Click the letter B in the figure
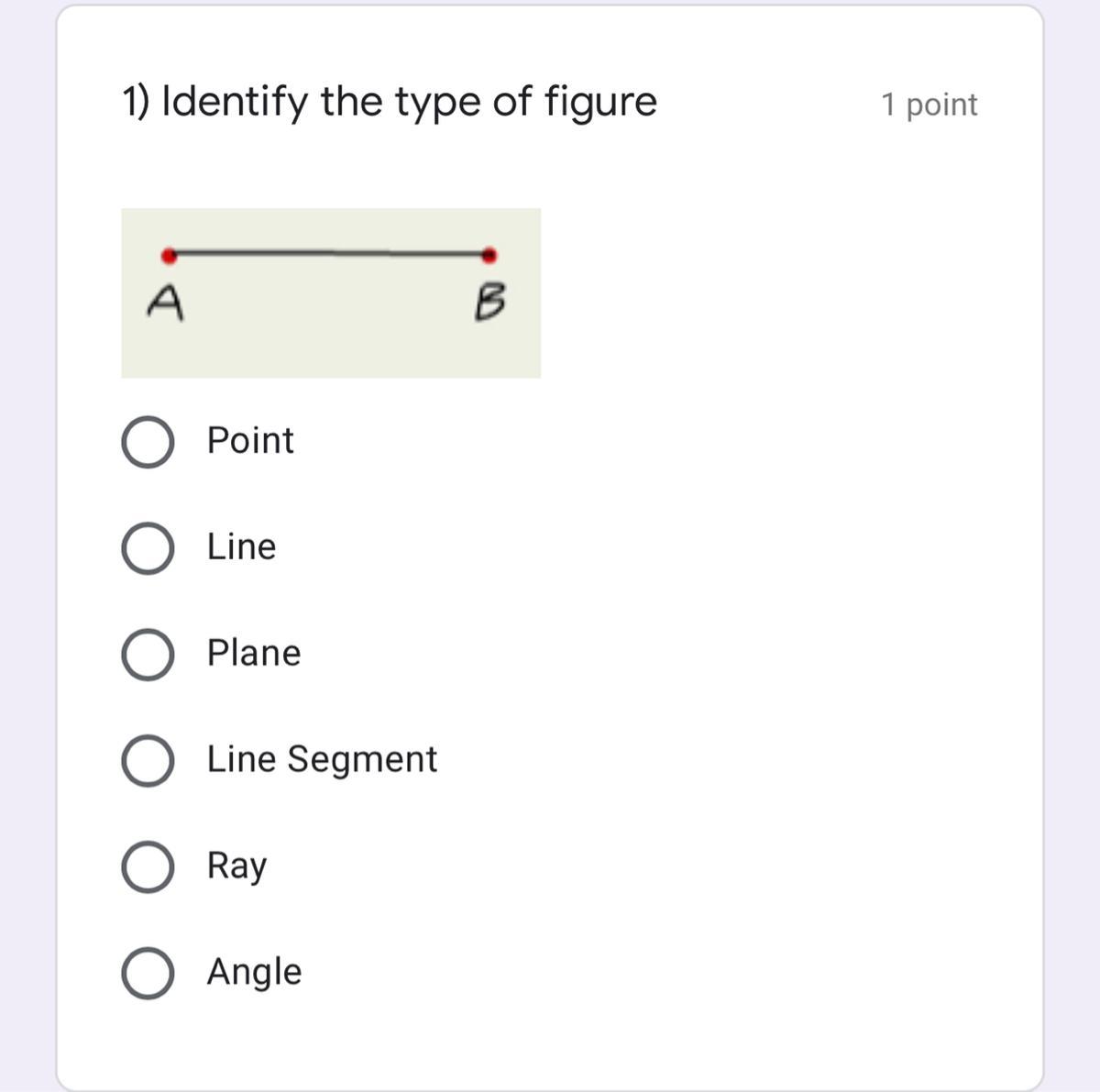The width and height of the screenshot is (1100, 1092). tap(489, 303)
